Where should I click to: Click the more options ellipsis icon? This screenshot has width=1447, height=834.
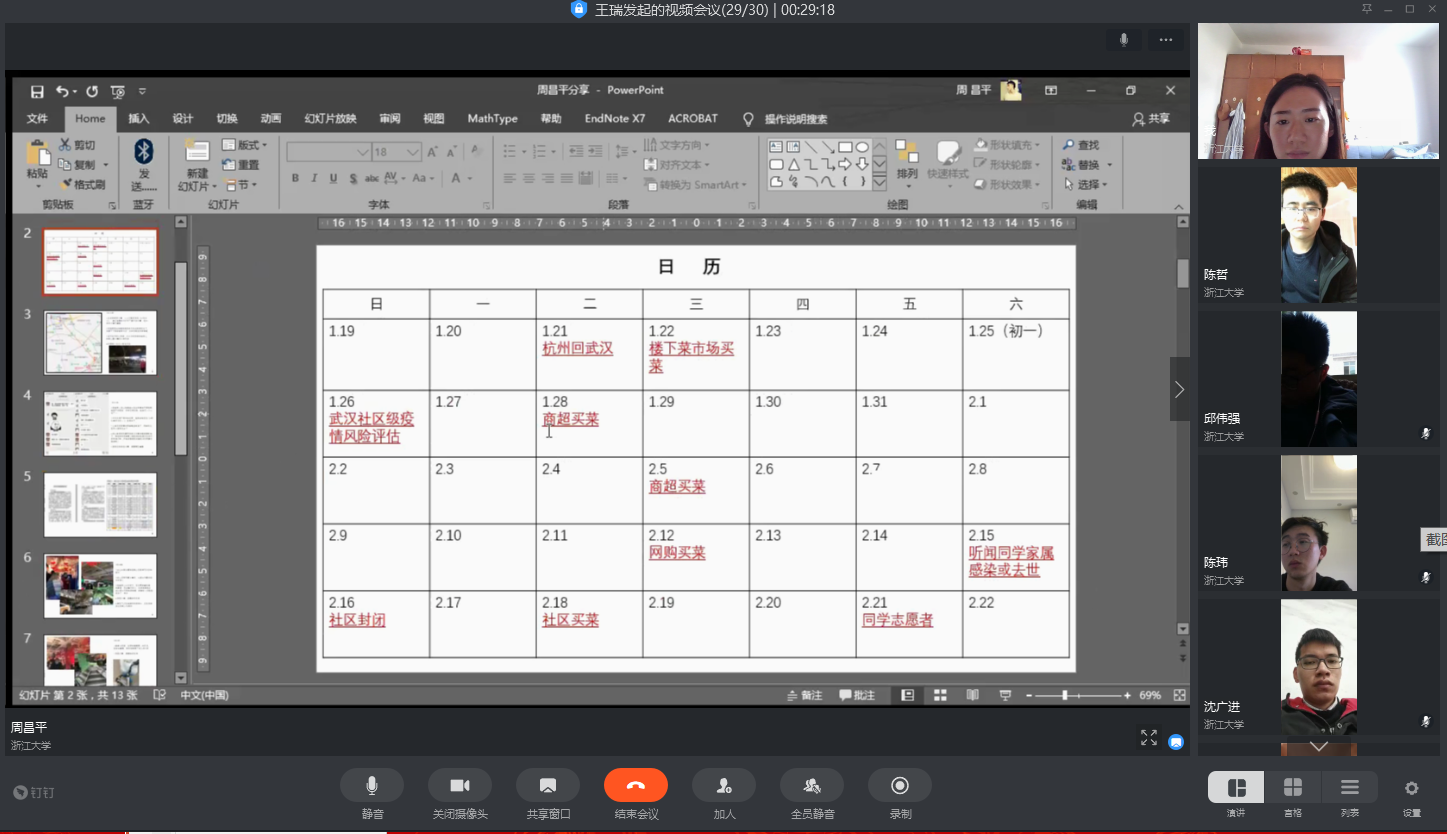1165,40
